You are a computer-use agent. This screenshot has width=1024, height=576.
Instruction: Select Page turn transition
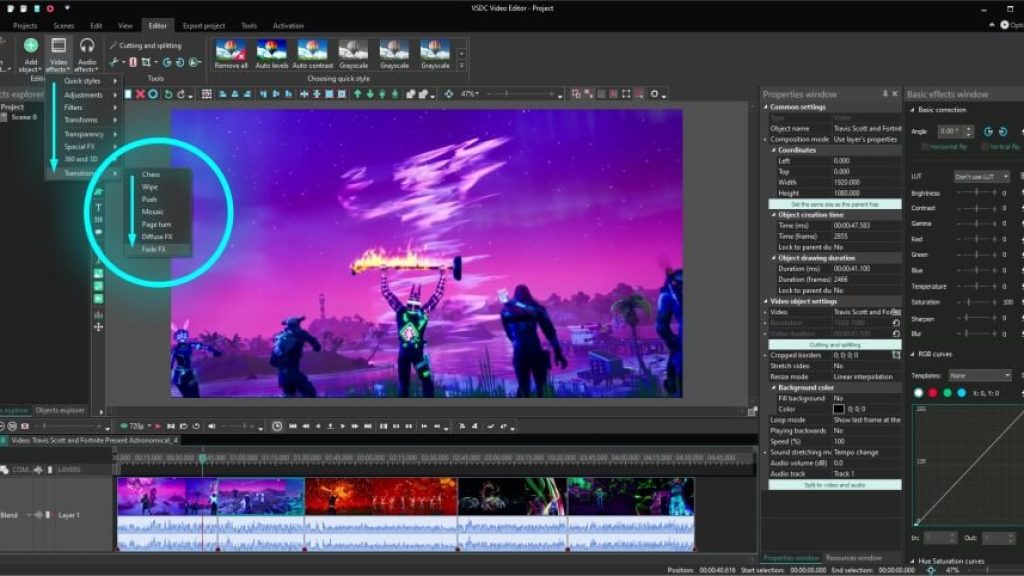[x=157, y=225]
